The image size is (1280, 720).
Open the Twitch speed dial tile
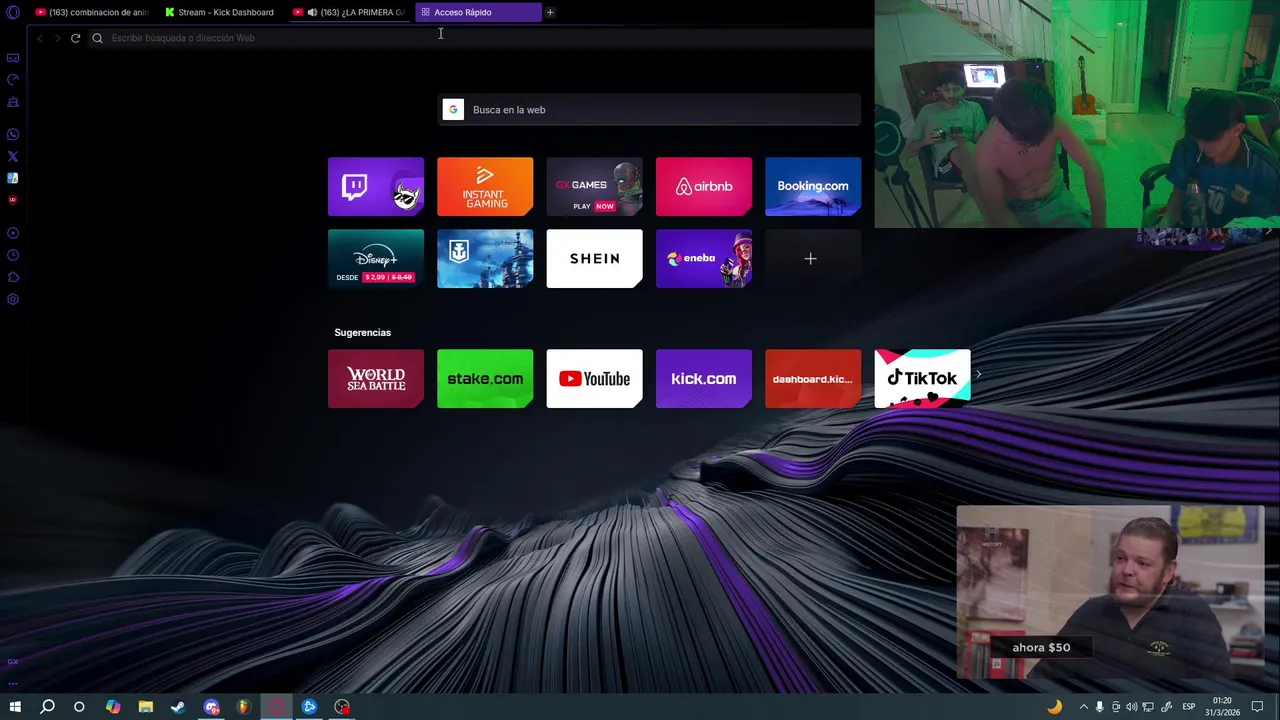pos(376,186)
